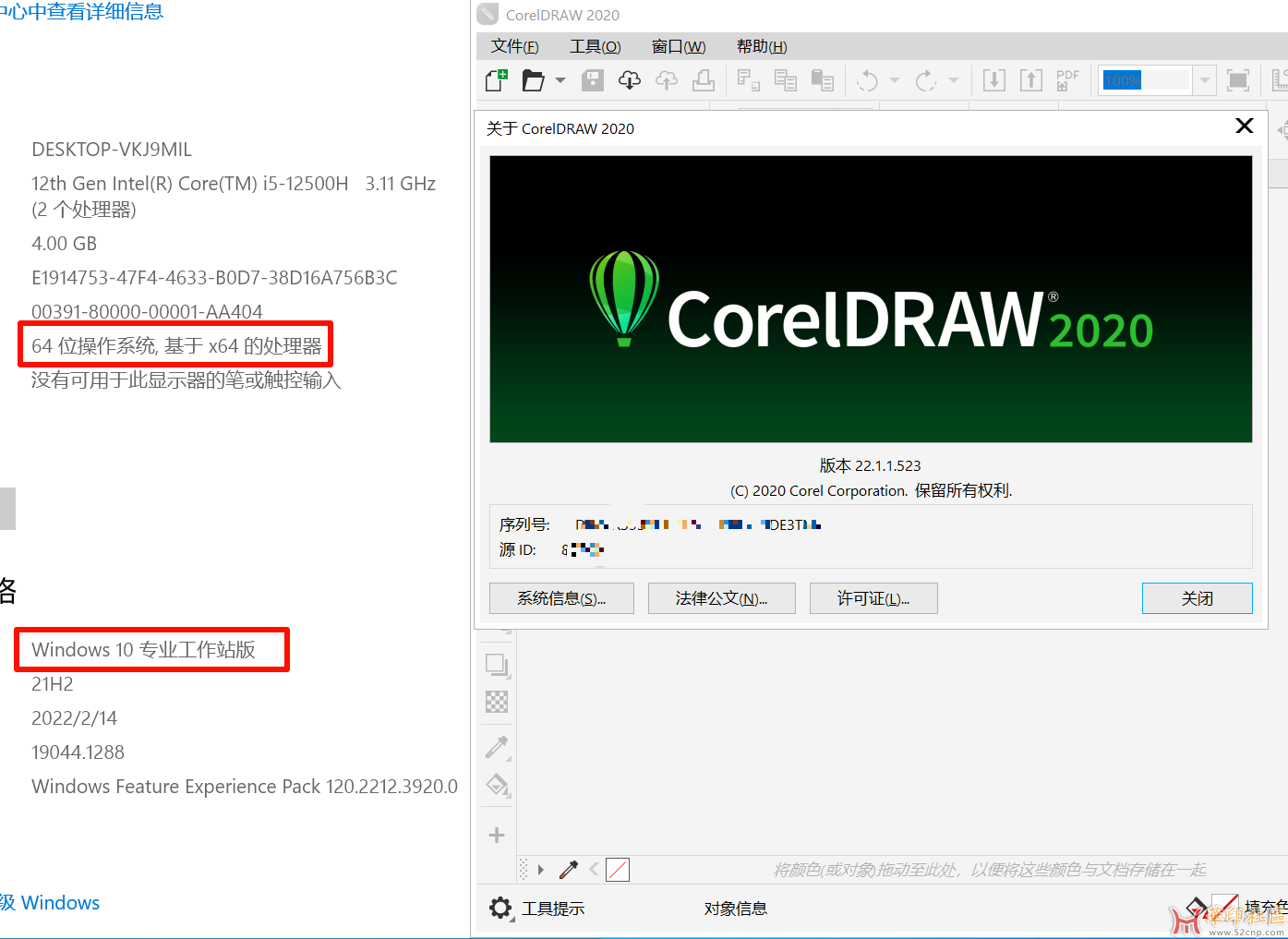Click the 21H2 version value

[53, 684]
